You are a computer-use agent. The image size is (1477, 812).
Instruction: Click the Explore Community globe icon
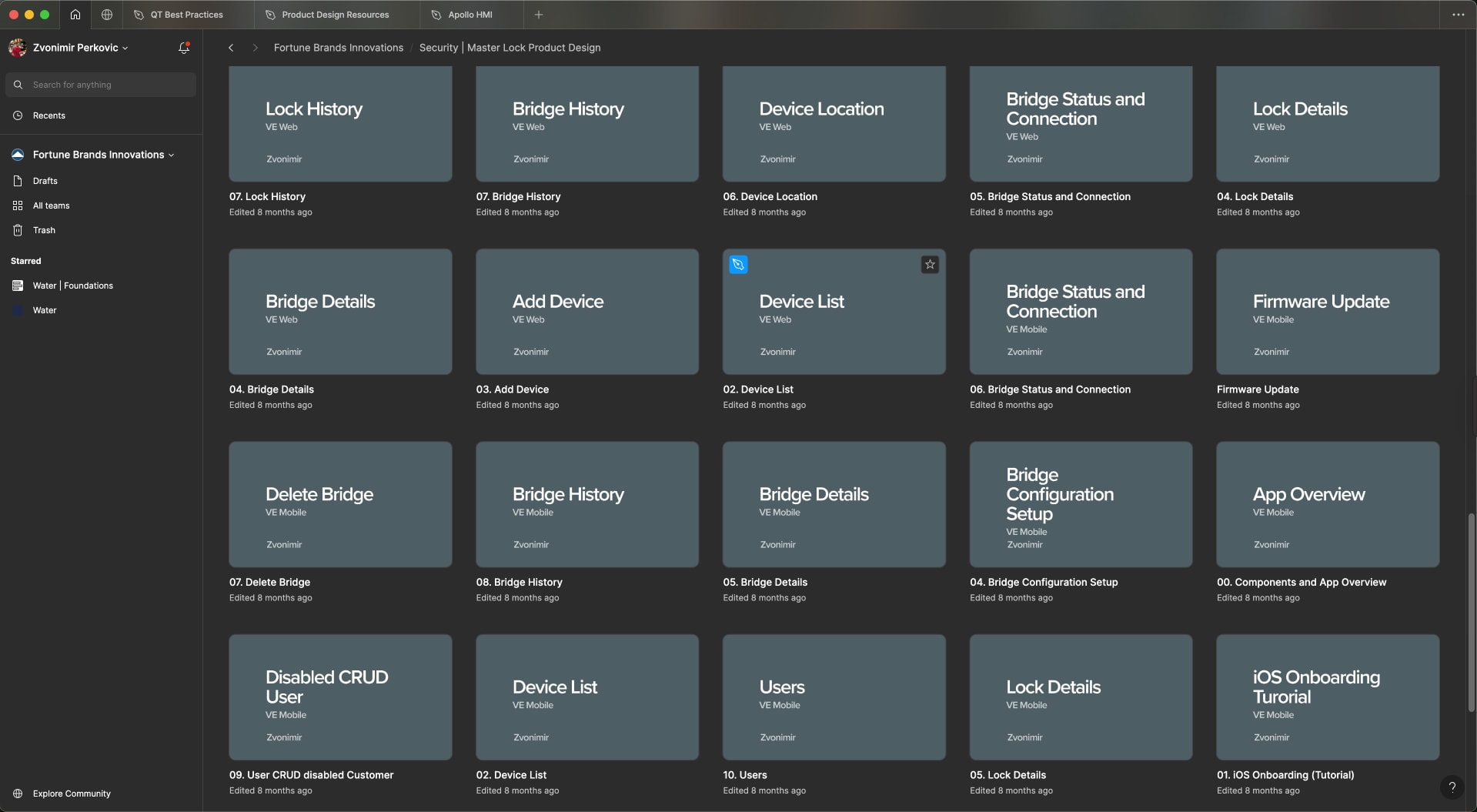click(18, 794)
